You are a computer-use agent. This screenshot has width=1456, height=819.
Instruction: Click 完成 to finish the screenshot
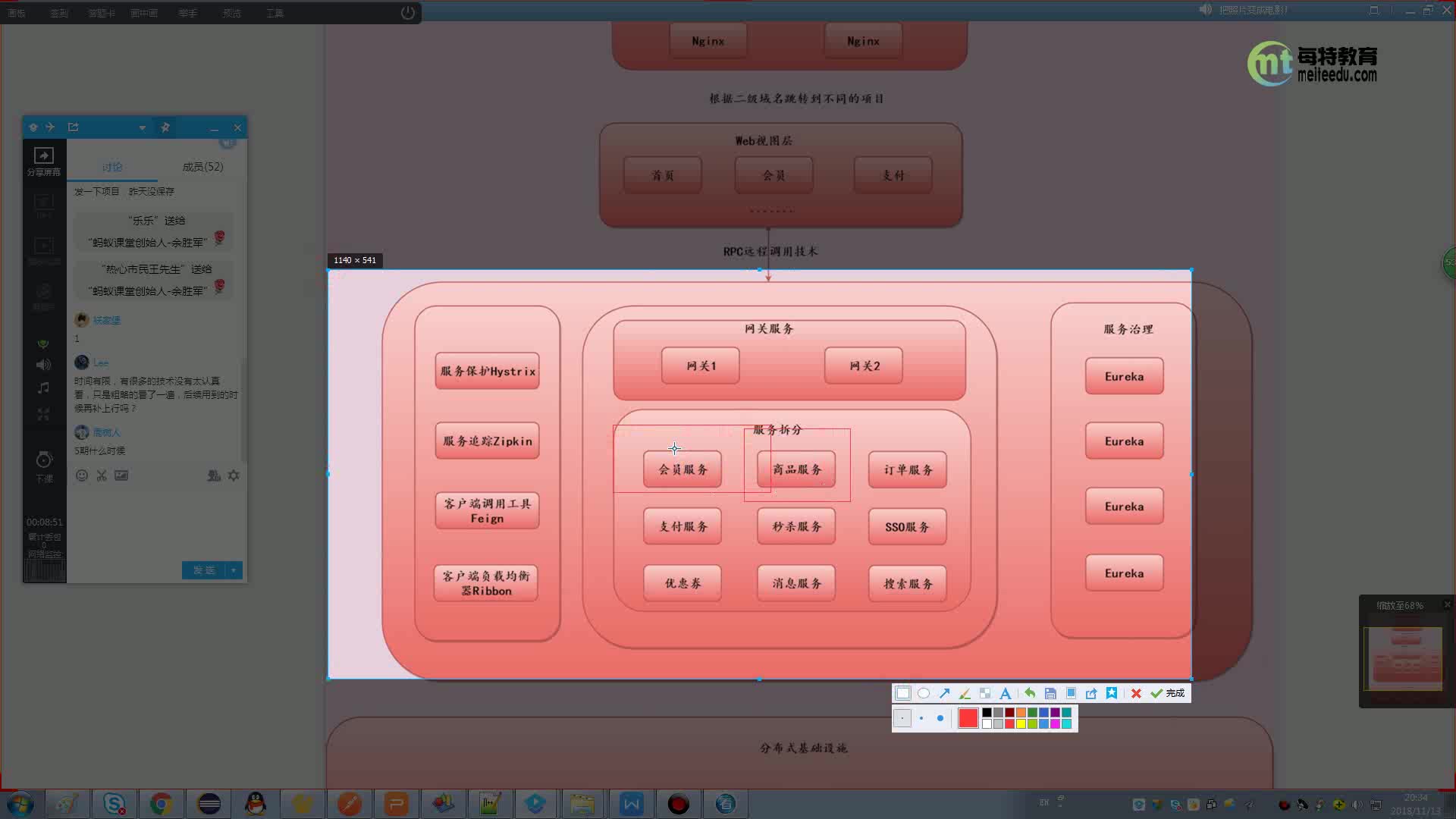1168,693
